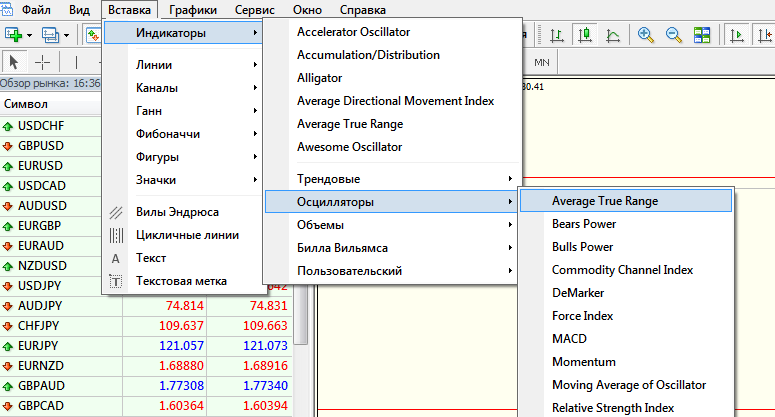Click AUDJPY bid value 74.814
This screenshot has height=417, width=775.
tap(184, 306)
